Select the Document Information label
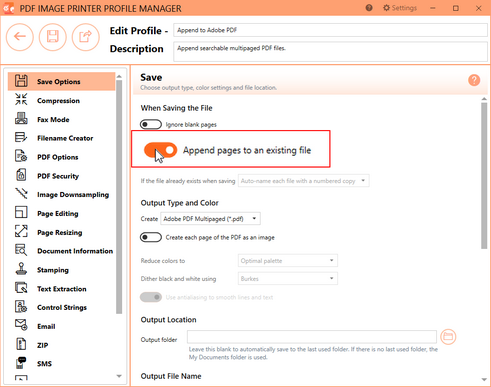 tap(75, 251)
